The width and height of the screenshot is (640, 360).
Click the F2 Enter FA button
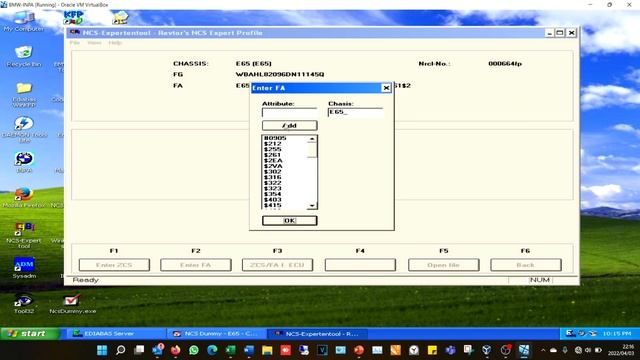[x=196, y=265]
